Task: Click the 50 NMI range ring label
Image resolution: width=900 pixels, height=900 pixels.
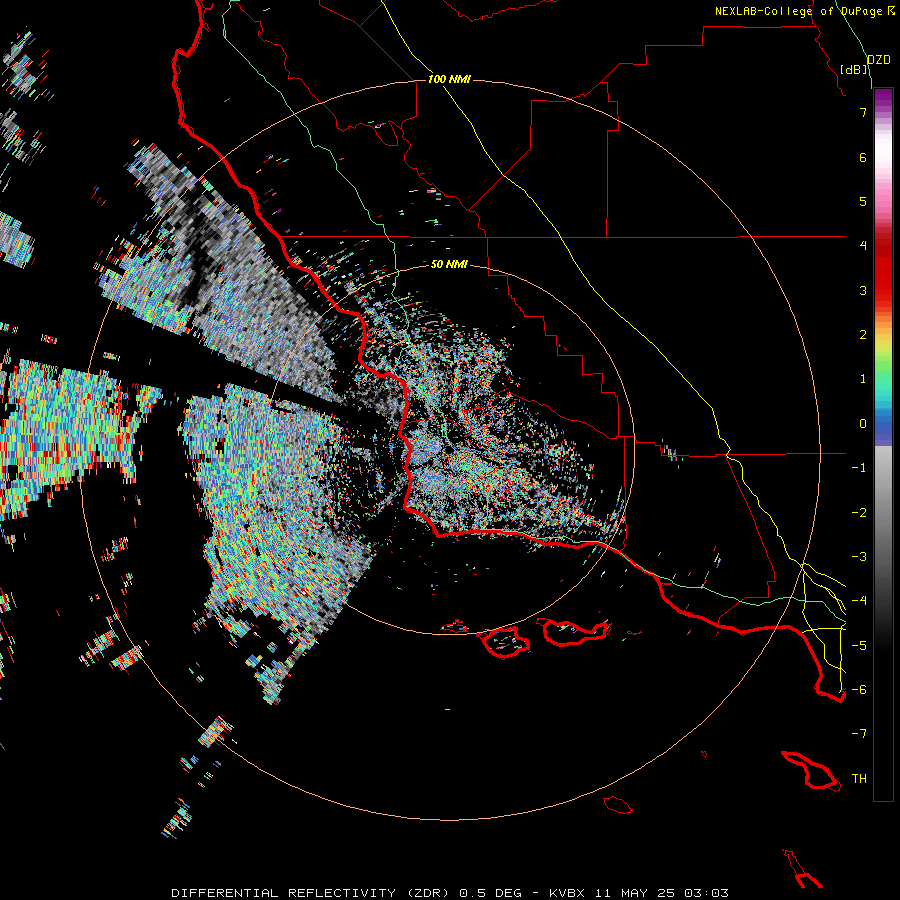Action: click(449, 264)
